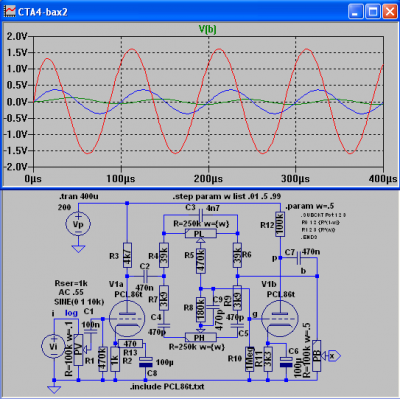
Task: Select the PH potentiometer component
Action: [x=201, y=337]
